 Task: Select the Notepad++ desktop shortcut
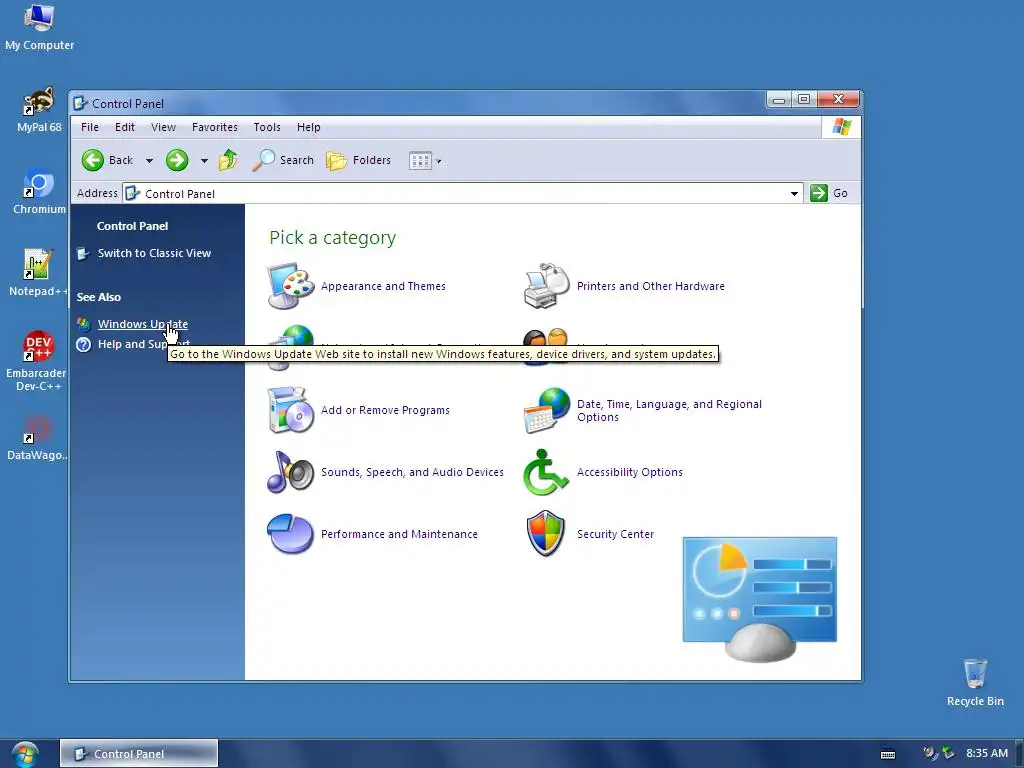[x=37, y=273]
